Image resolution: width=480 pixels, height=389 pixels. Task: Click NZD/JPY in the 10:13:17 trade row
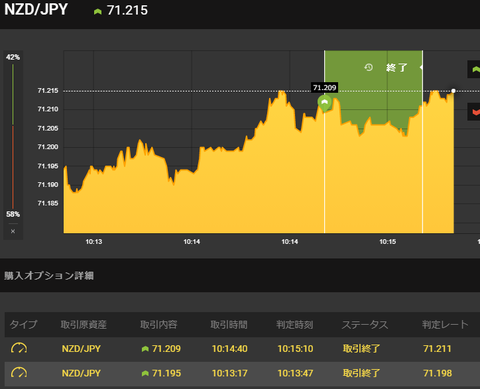[81, 373]
